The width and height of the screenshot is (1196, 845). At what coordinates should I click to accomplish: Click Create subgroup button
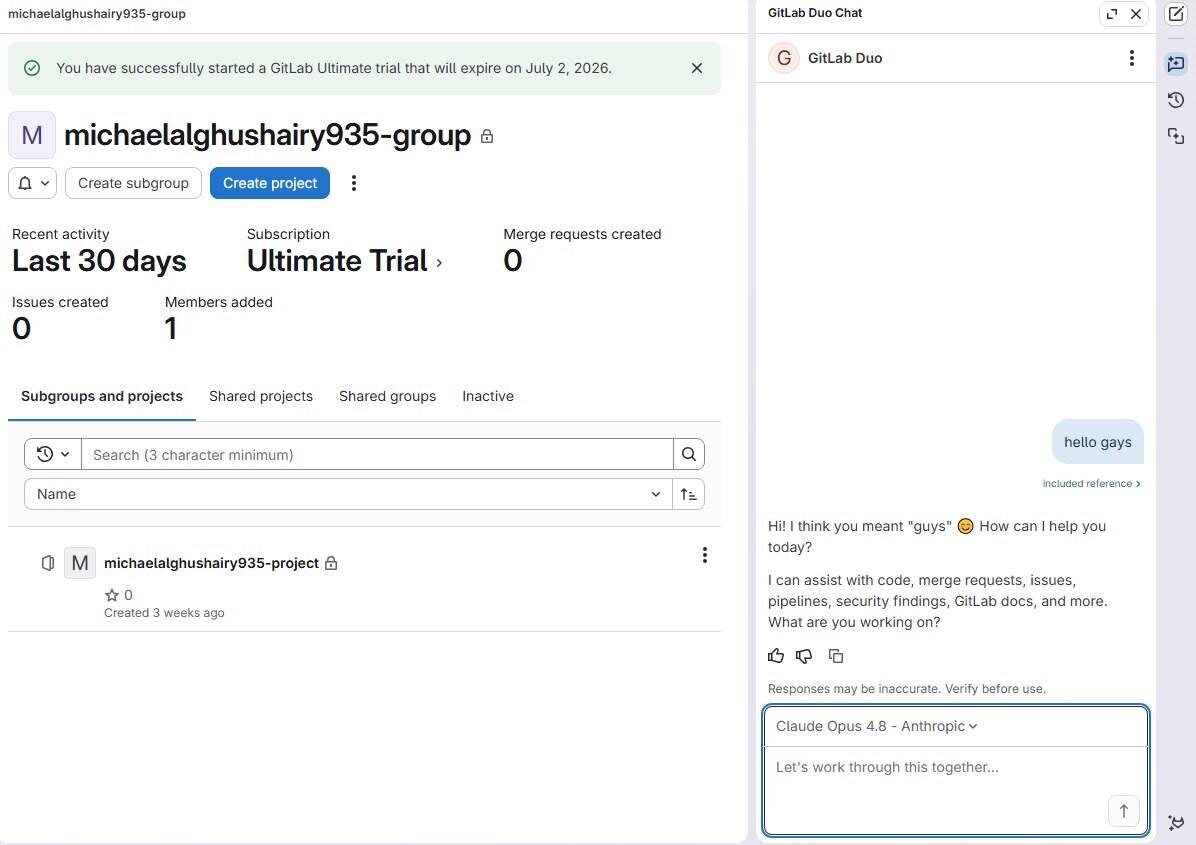pos(133,183)
